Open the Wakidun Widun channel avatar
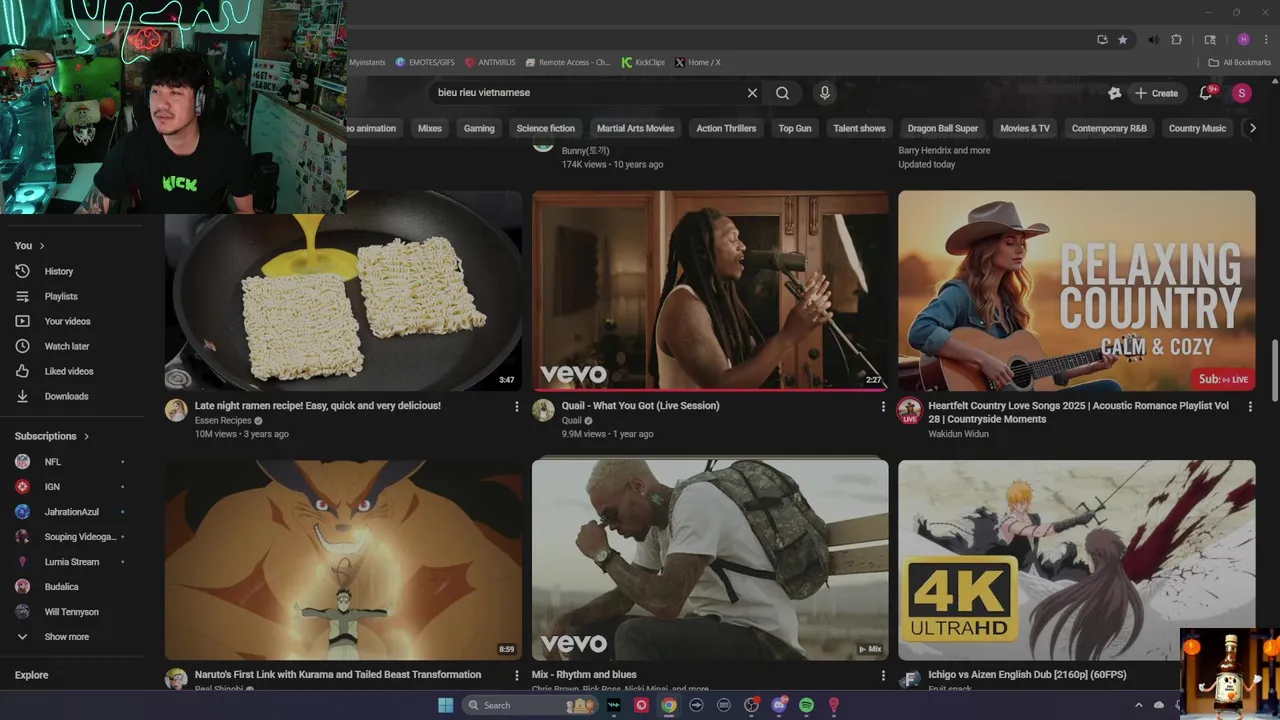 909,410
